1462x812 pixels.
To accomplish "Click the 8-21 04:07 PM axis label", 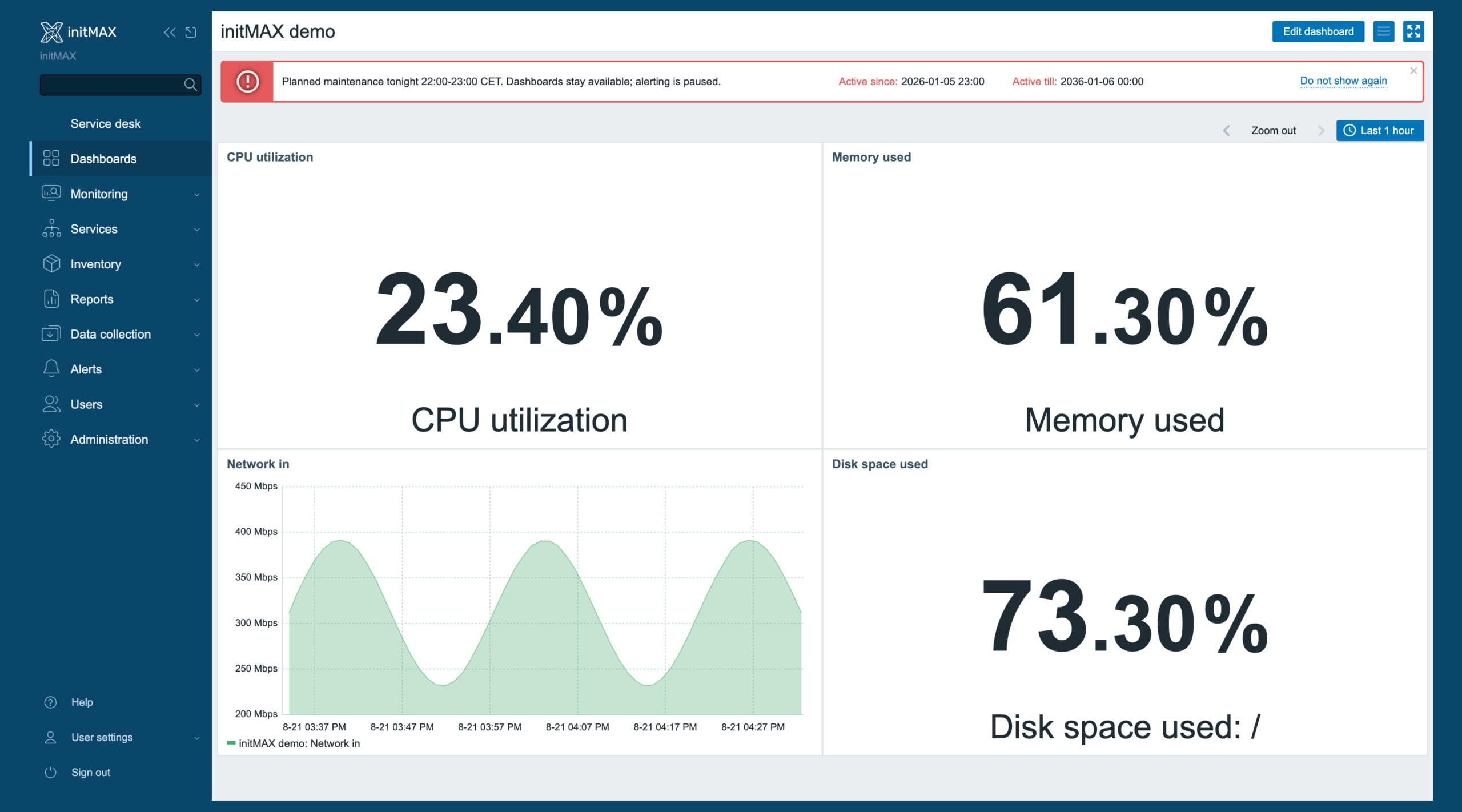I will [577, 727].
